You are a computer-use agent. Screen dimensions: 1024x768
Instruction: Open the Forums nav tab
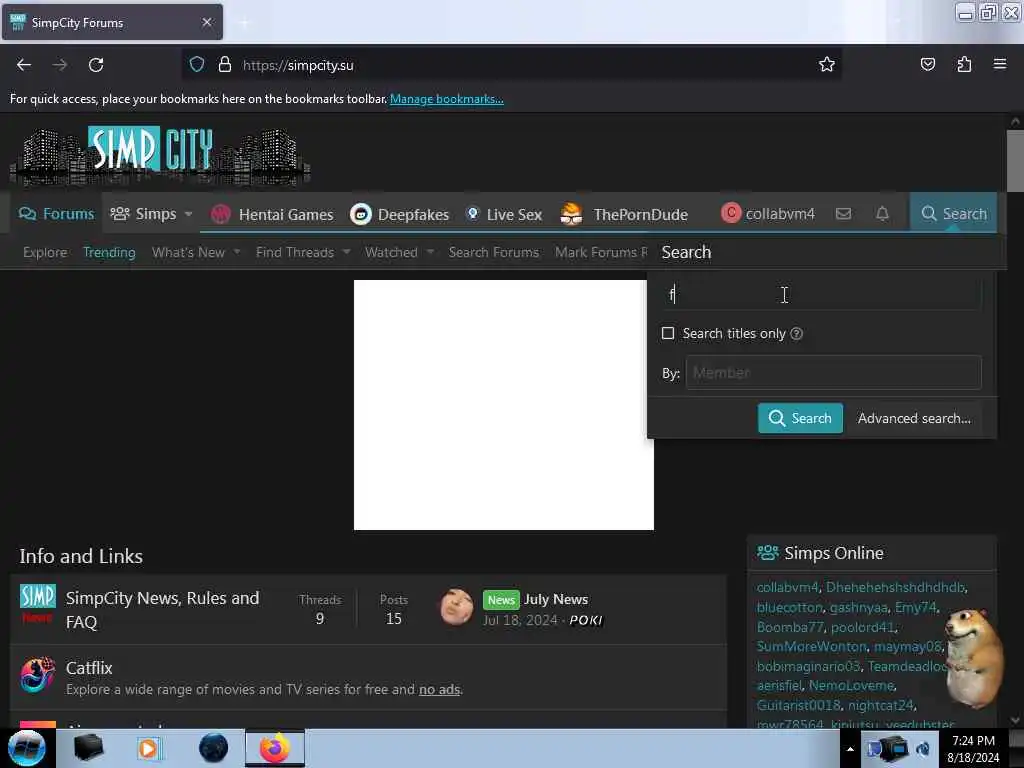point(56,214)
